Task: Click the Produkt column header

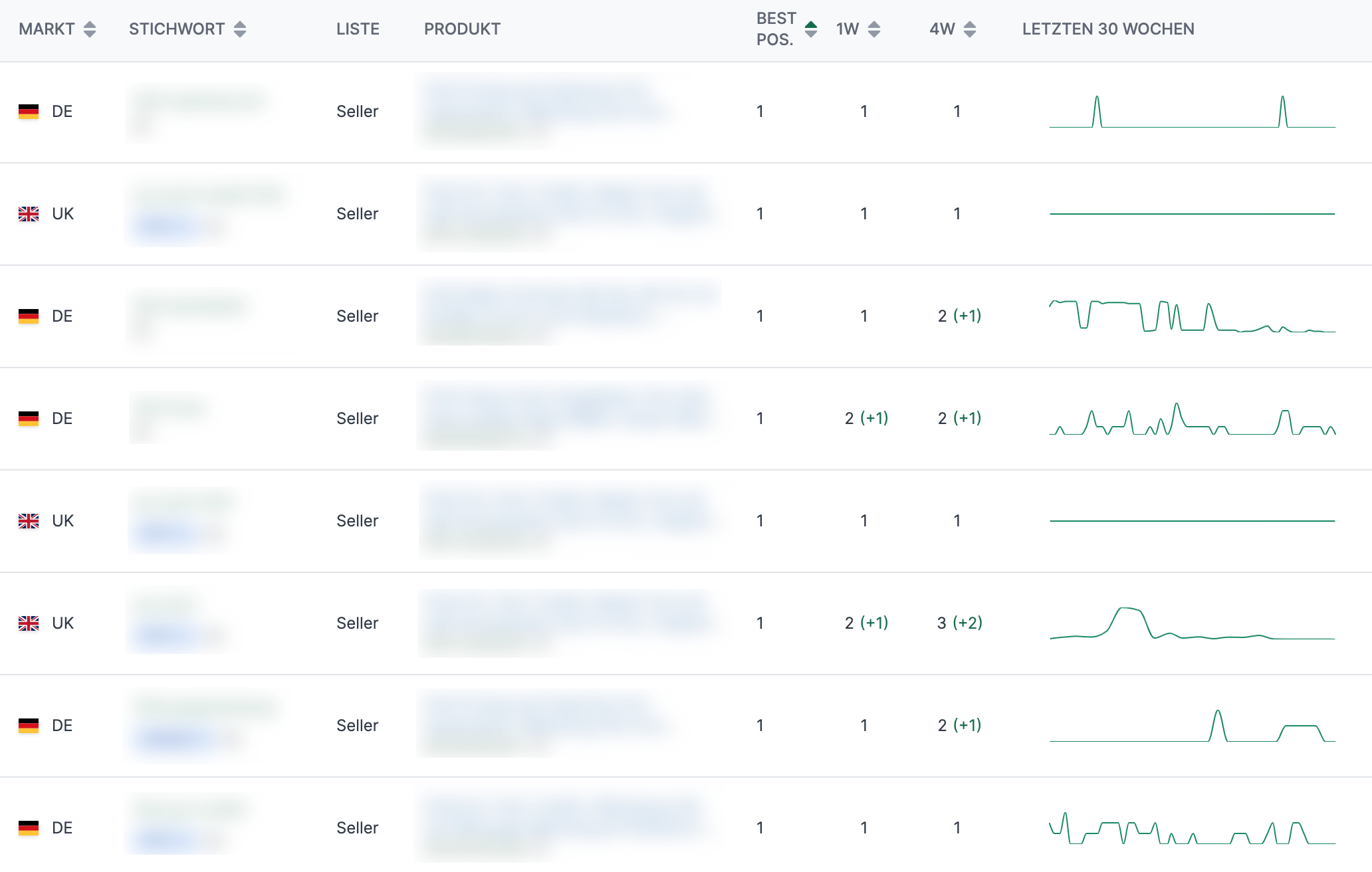Action: point(462,29)
